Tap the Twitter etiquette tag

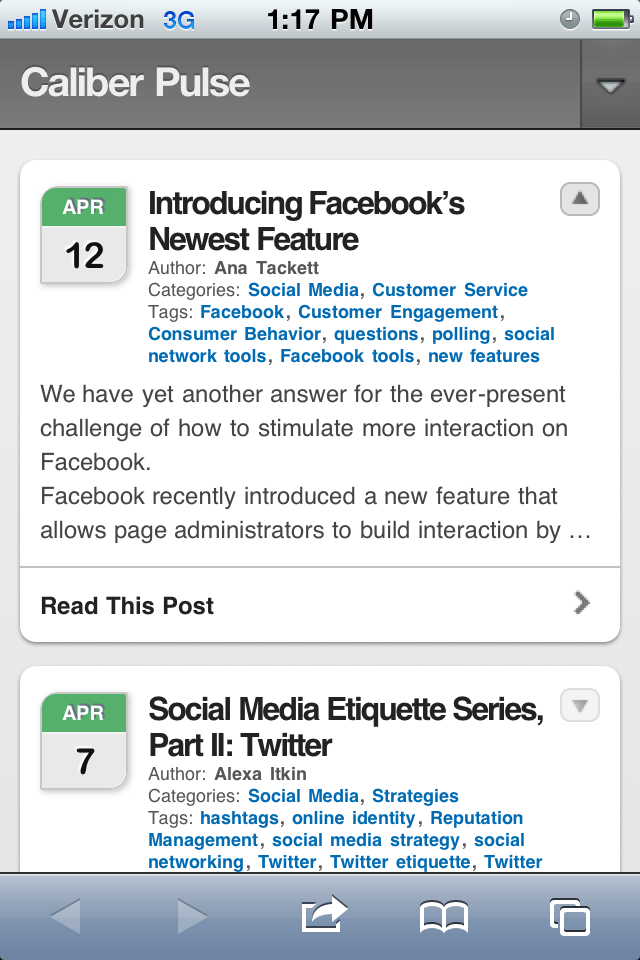coord(398,862)
